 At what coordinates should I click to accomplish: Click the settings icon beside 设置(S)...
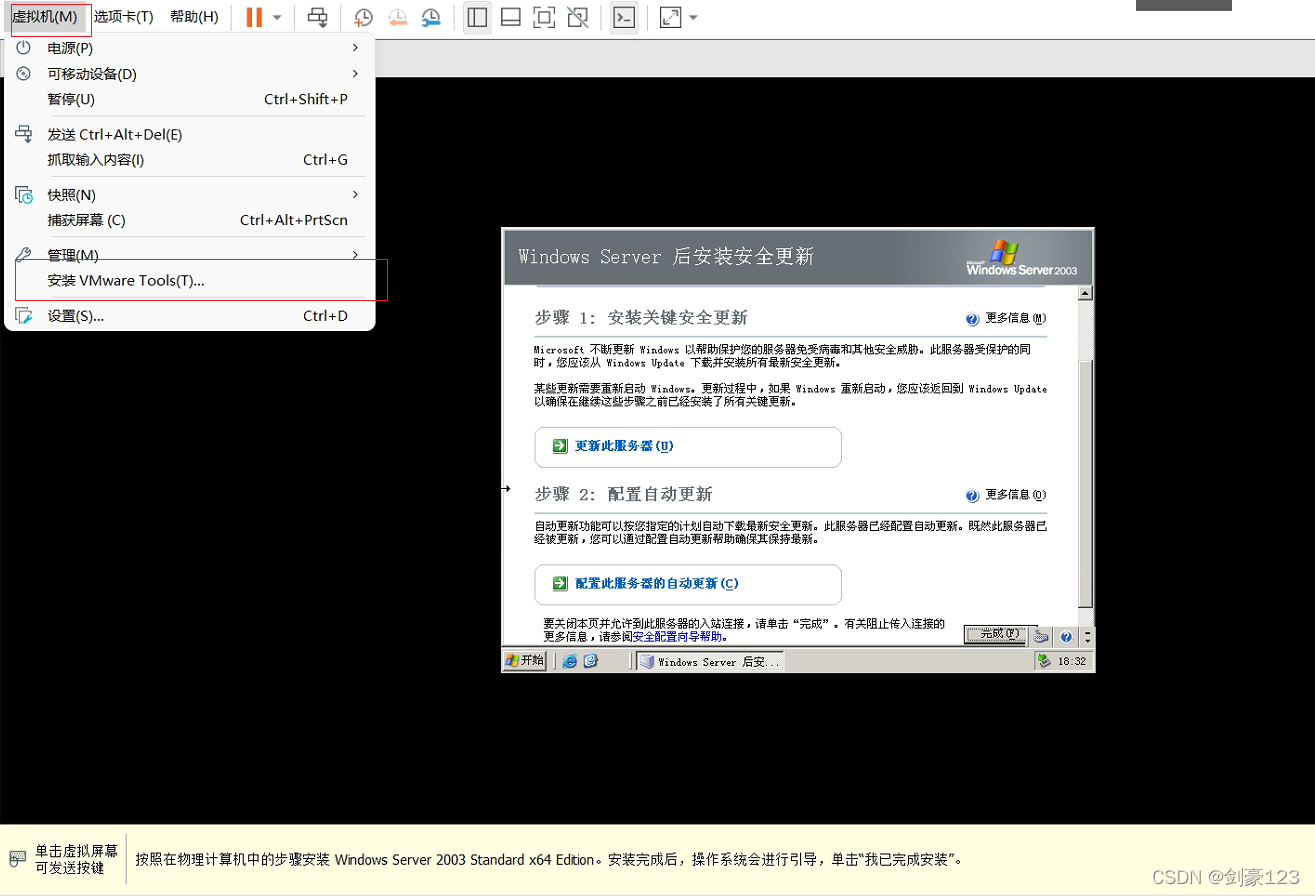(24, 316)
